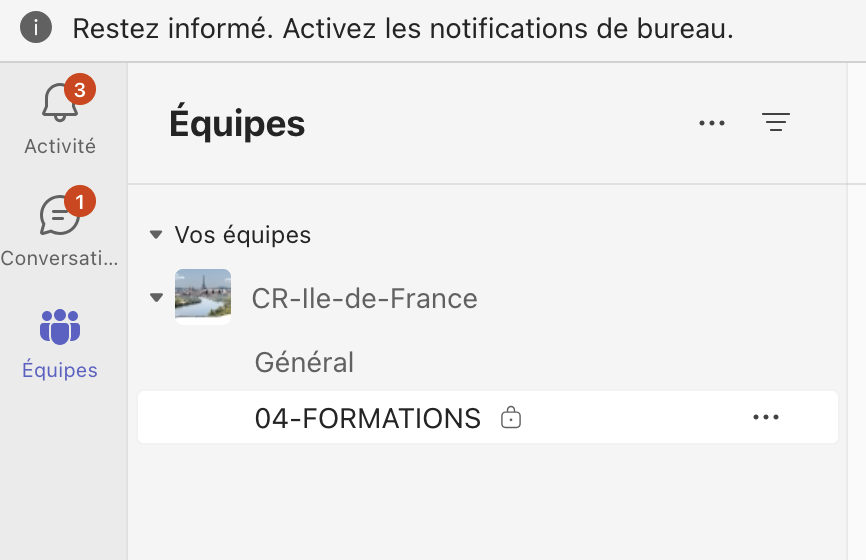Open the Conversations chat bubble icon

[59, 215]
